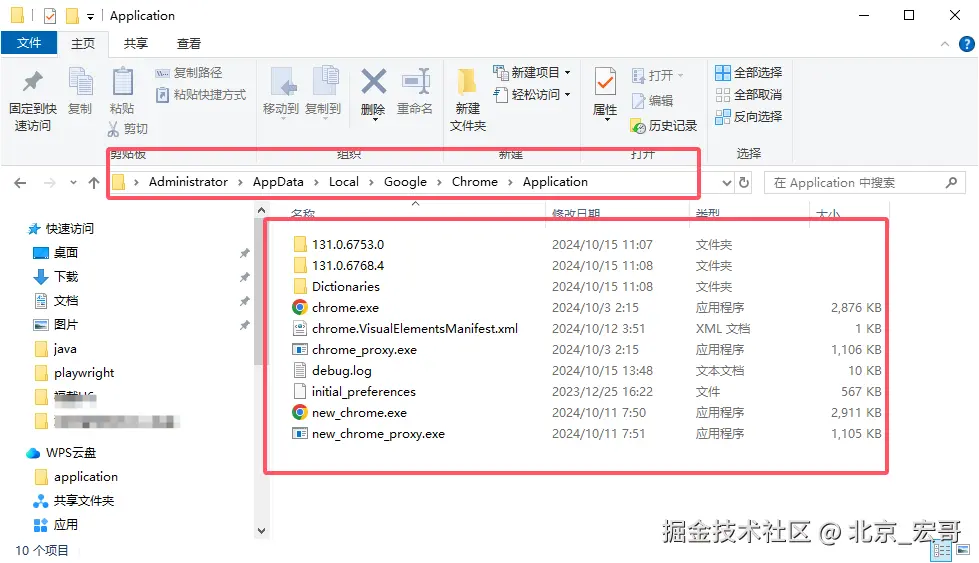The image size is (979, 563).
Task: Click the Pin to Quick access icon
Action: [x=32, y=82]
